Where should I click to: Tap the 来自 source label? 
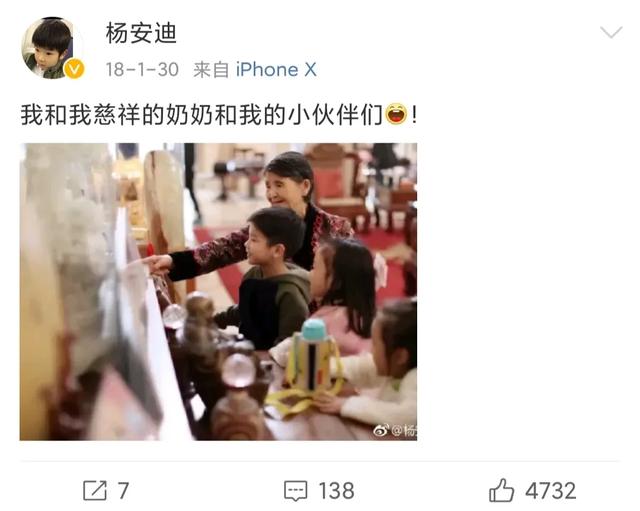coord(211,69)
